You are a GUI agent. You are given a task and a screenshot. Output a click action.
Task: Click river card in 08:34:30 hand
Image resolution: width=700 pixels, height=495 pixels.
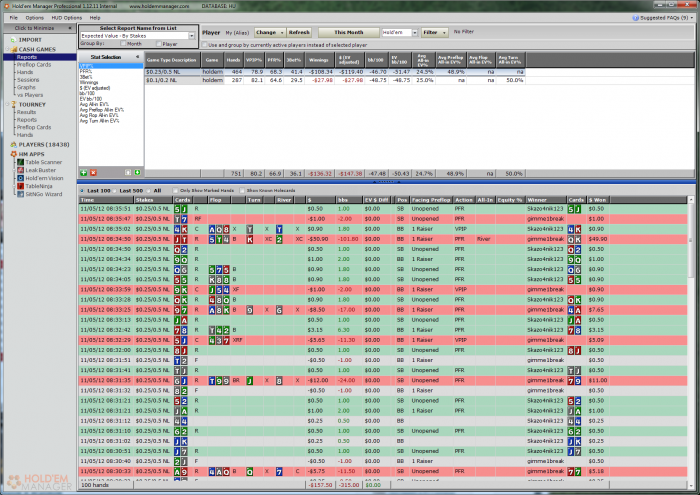point(279,239)
